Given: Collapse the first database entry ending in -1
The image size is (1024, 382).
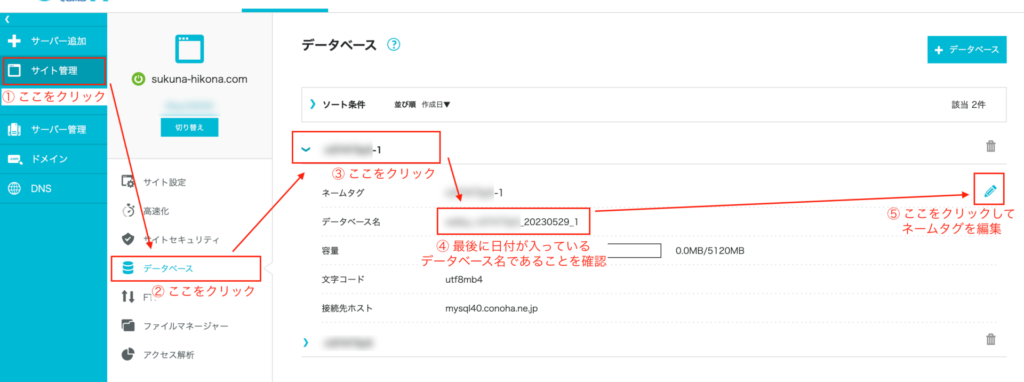Looking at the screenshot, I should tap(305, 150).
